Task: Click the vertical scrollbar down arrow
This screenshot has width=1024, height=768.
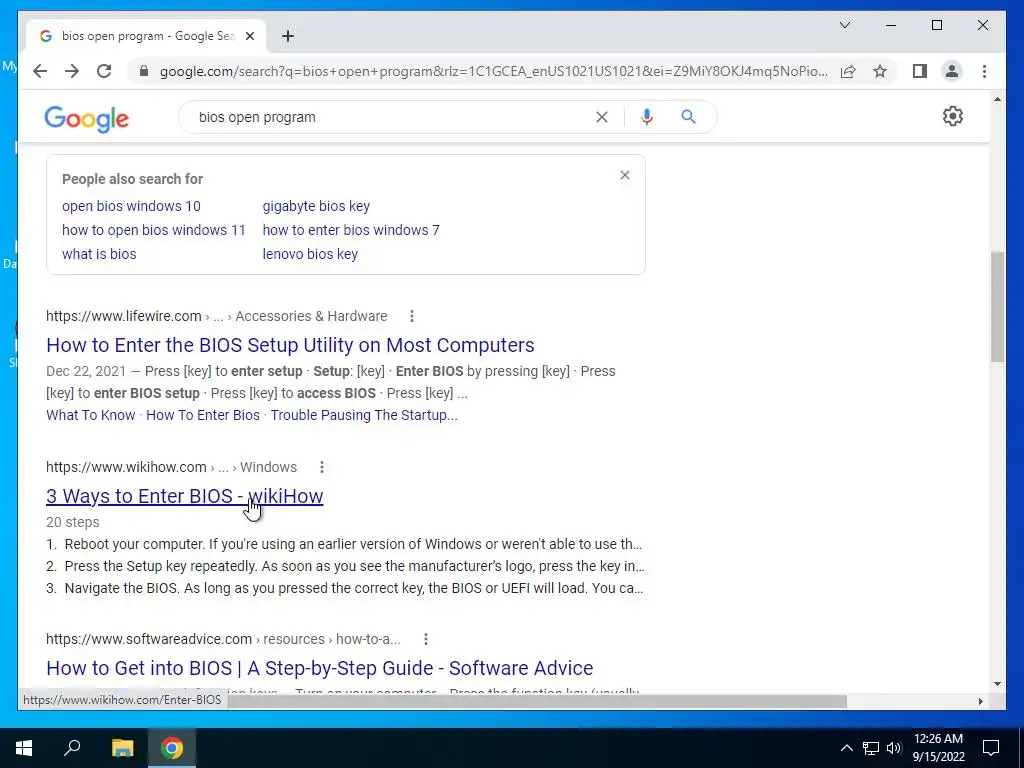Action: click(x=997, y=684)
